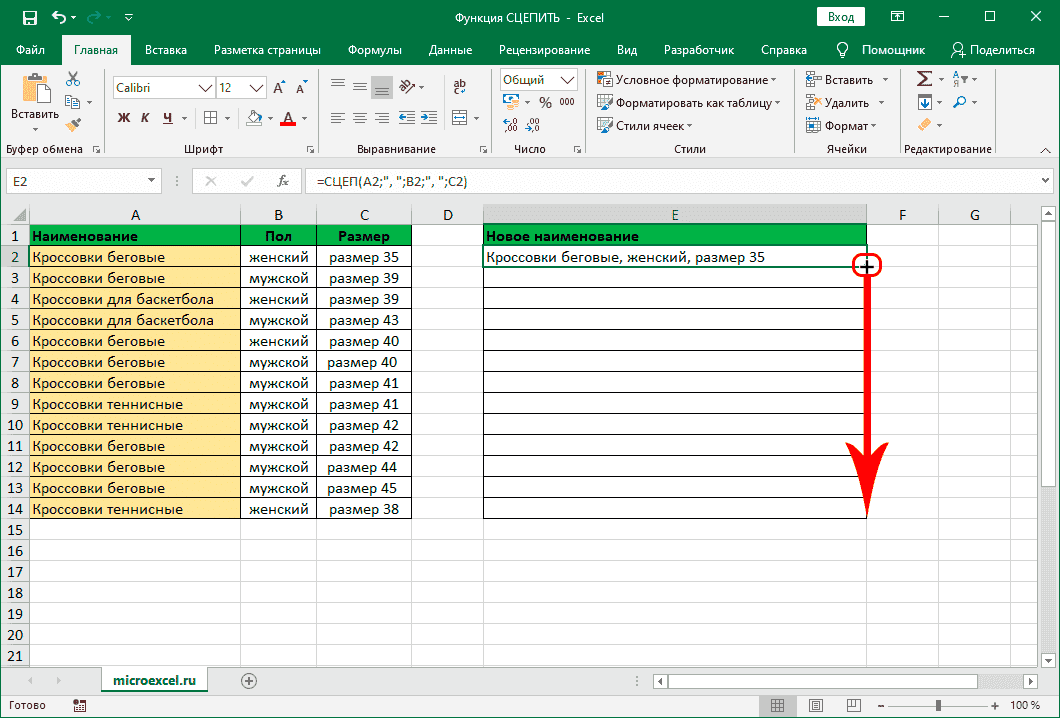The image size is (1060, 718).
Task: Open the Формулы ribbon tab
Action: pyautogui.click(x=375, y=50)
